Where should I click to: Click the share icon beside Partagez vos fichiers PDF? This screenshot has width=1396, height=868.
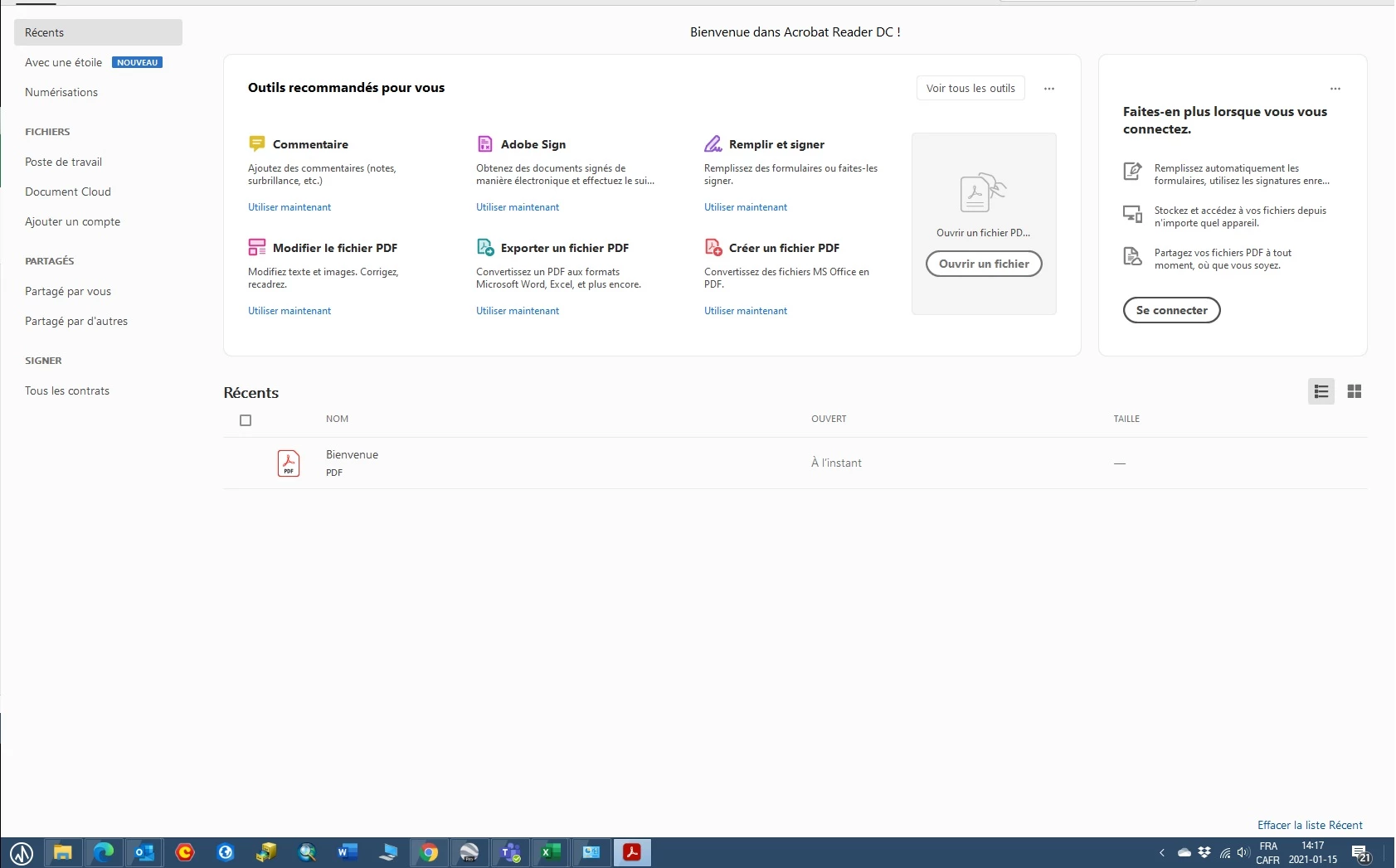(1132, 256)
